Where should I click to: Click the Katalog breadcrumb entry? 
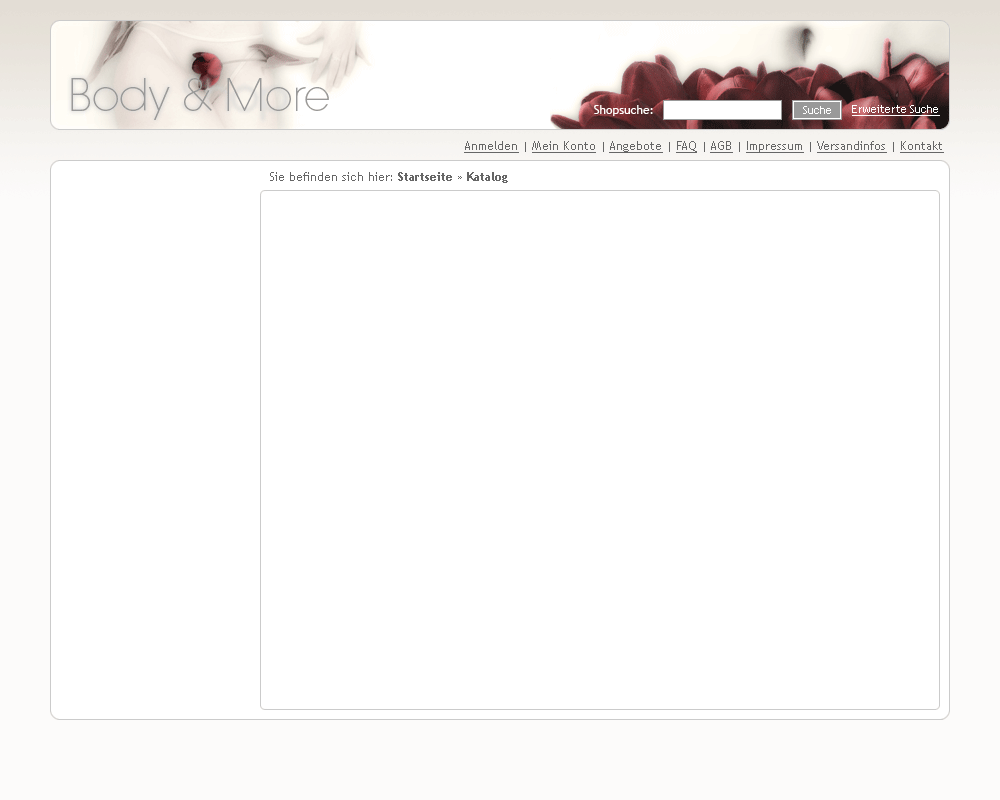pyautogui.click(x=487, y=177)
